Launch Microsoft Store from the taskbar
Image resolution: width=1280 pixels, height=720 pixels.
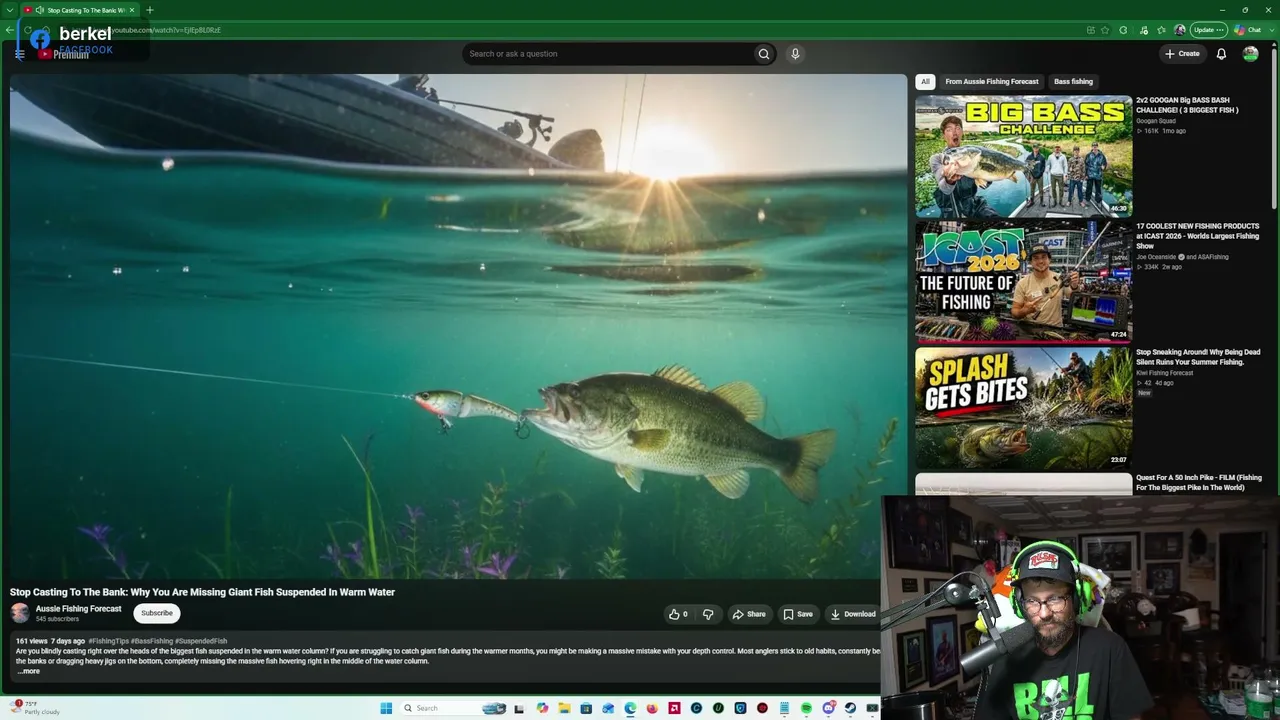(x=586, y=708)
